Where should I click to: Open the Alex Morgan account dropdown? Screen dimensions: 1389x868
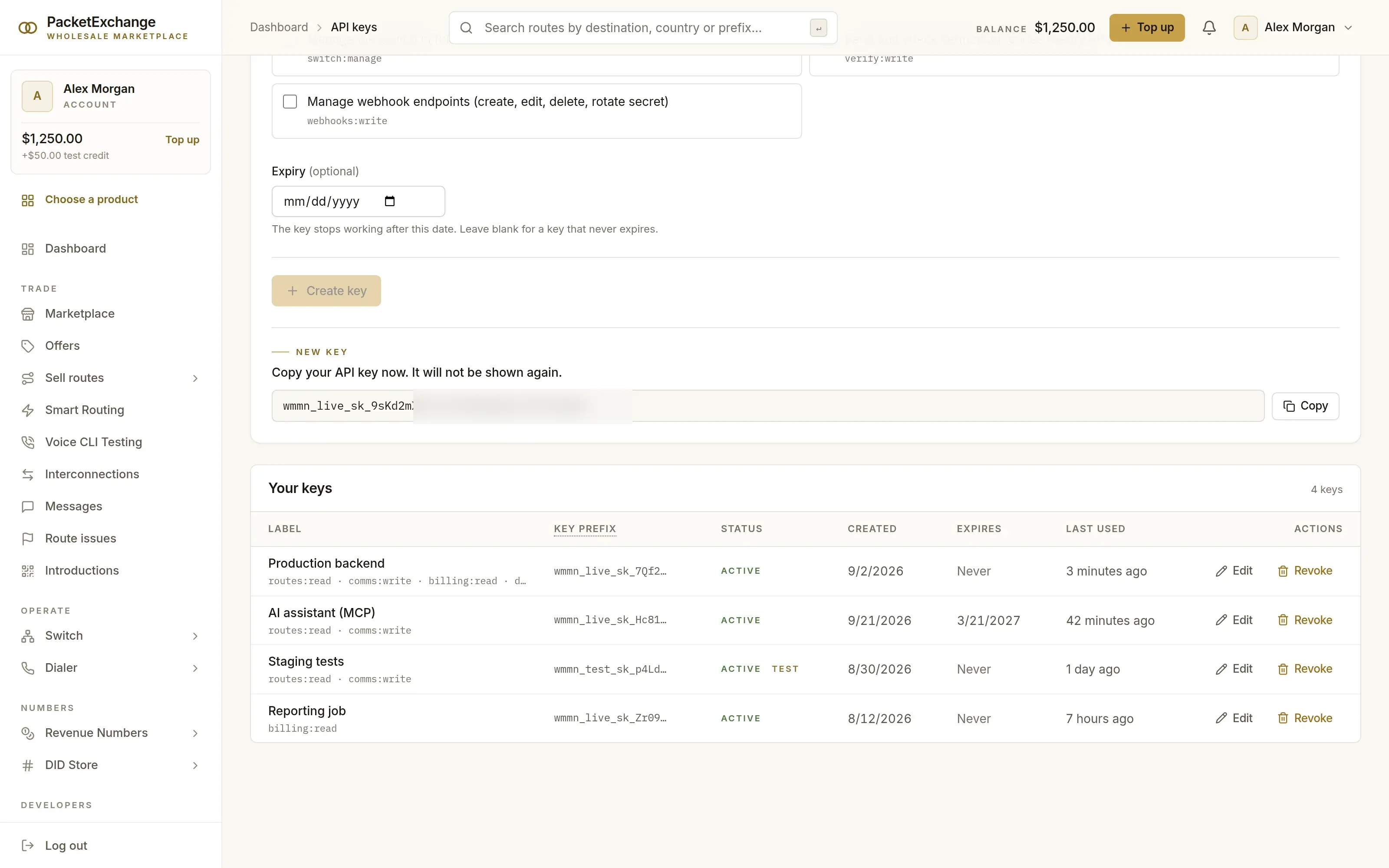[x=1294, y=27]
